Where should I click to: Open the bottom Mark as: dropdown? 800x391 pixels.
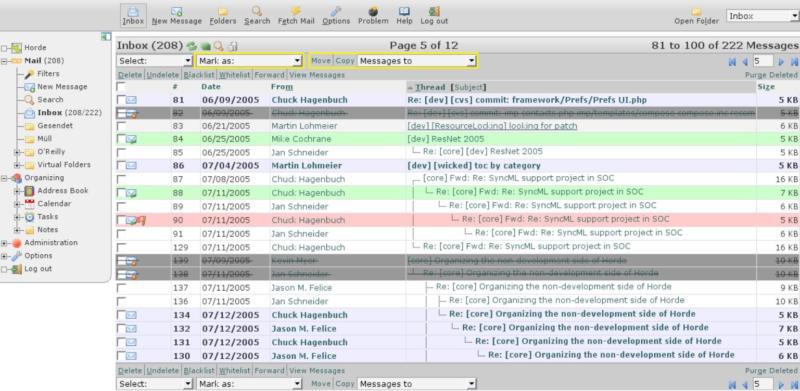[x=249, y=384]
